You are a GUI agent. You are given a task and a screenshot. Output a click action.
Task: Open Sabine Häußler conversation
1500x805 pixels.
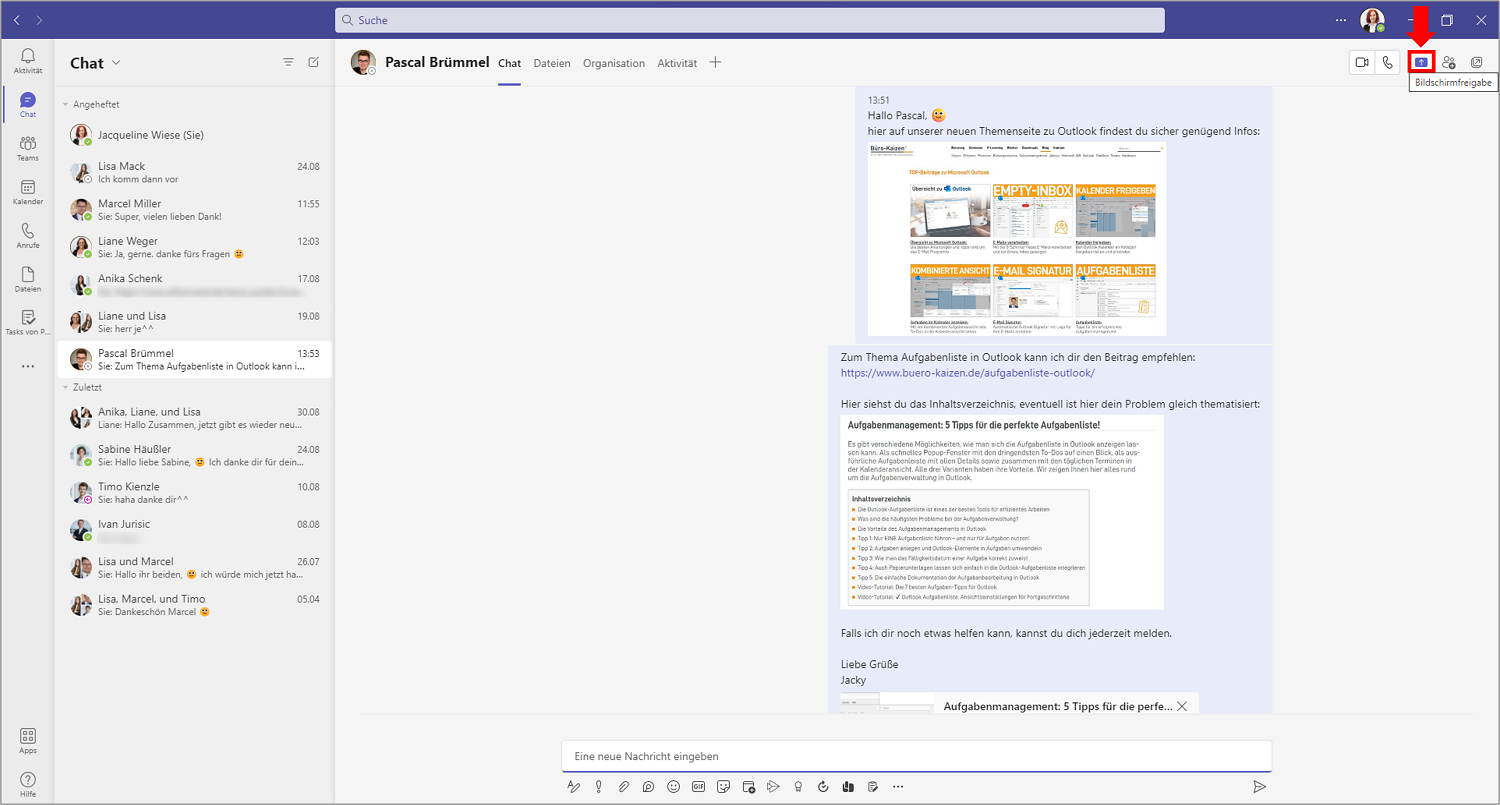[x=194, y=455]
